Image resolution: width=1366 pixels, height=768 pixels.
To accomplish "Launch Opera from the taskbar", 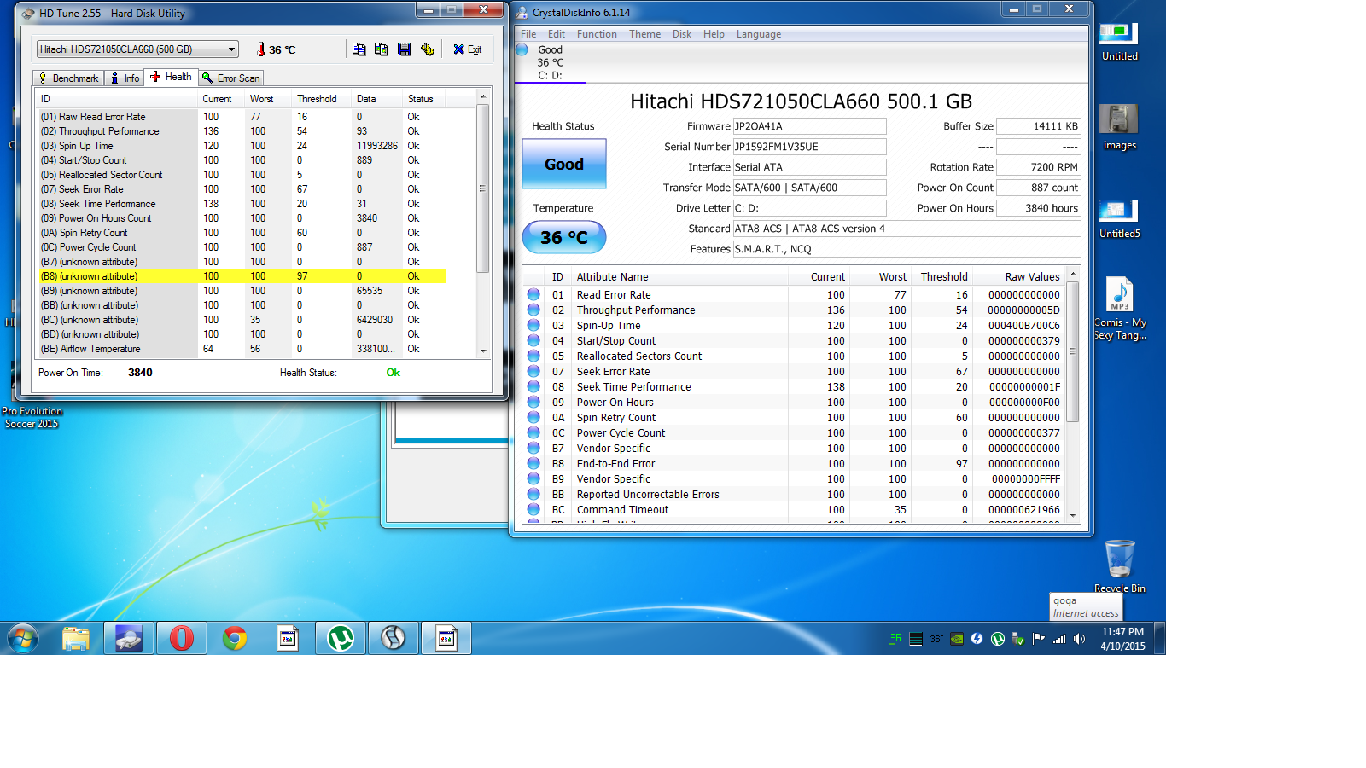I will [x=181, y=638].
